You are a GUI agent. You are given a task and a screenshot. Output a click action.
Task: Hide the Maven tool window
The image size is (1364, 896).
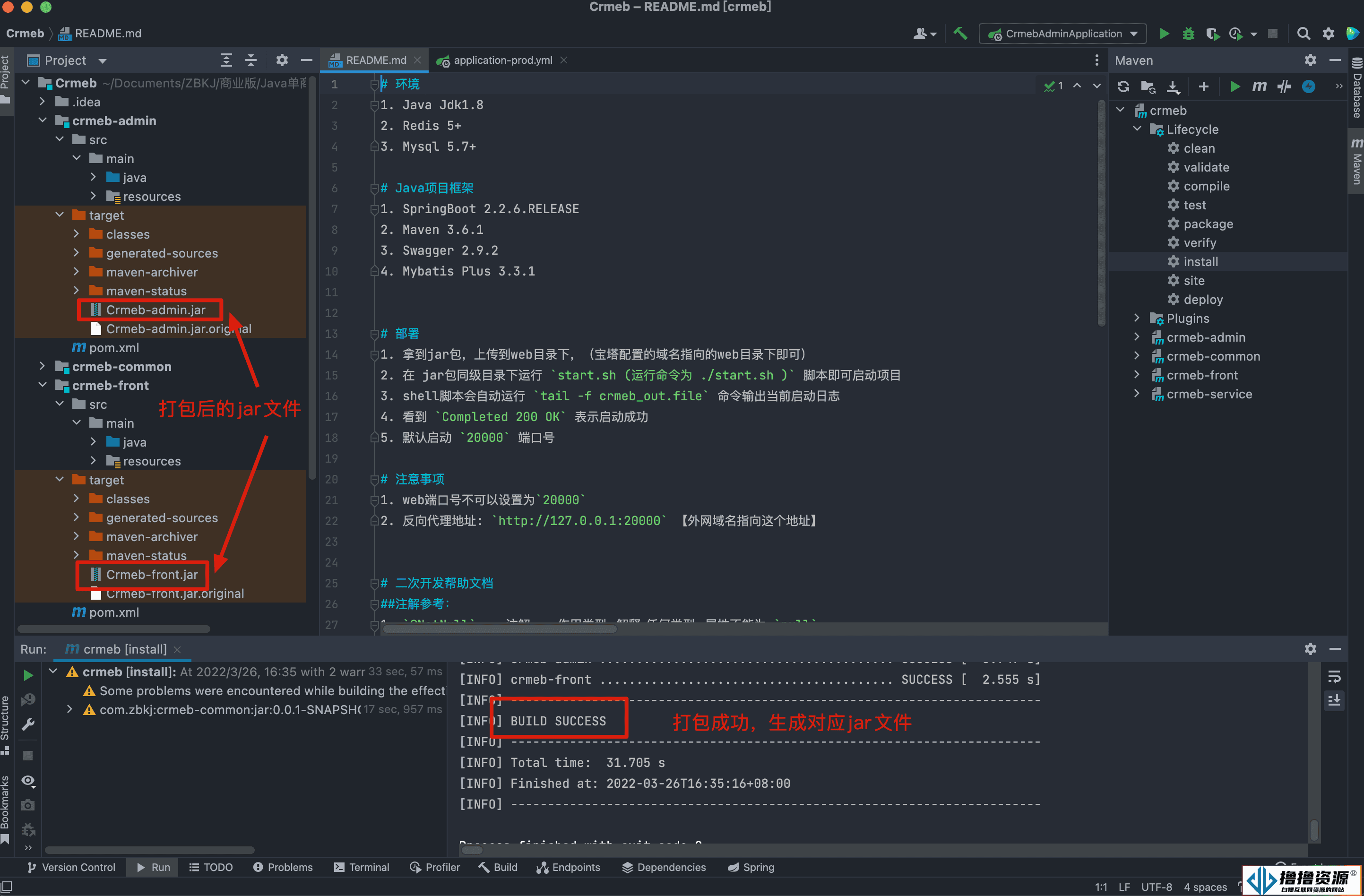pyautogui.click(x=1335, y=60)
